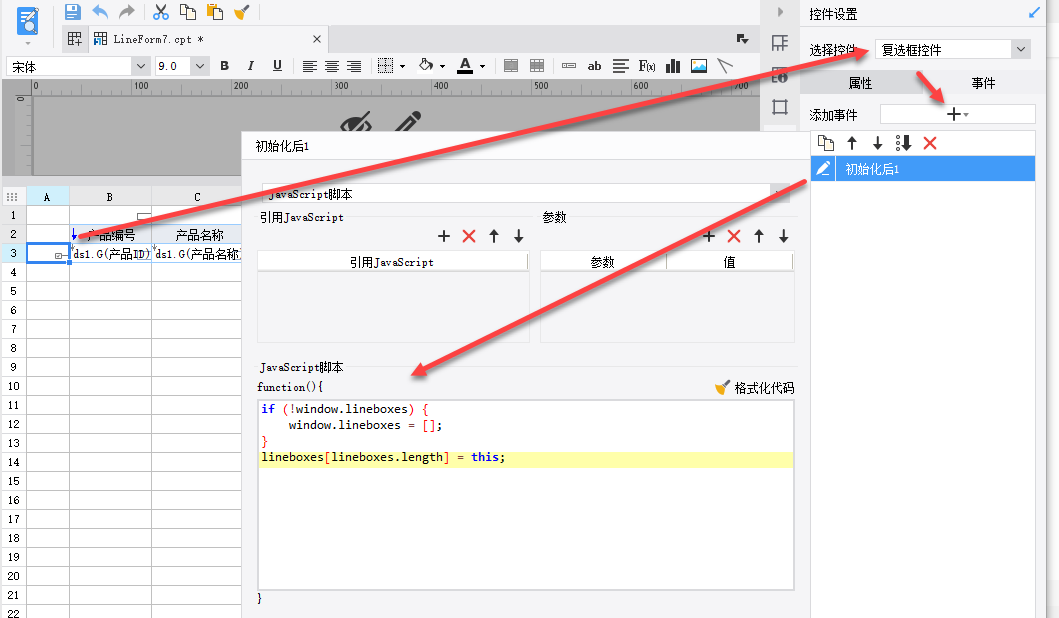The image size is (1059, 618).
Task: Undo the last action
Action: click(100, 11)
